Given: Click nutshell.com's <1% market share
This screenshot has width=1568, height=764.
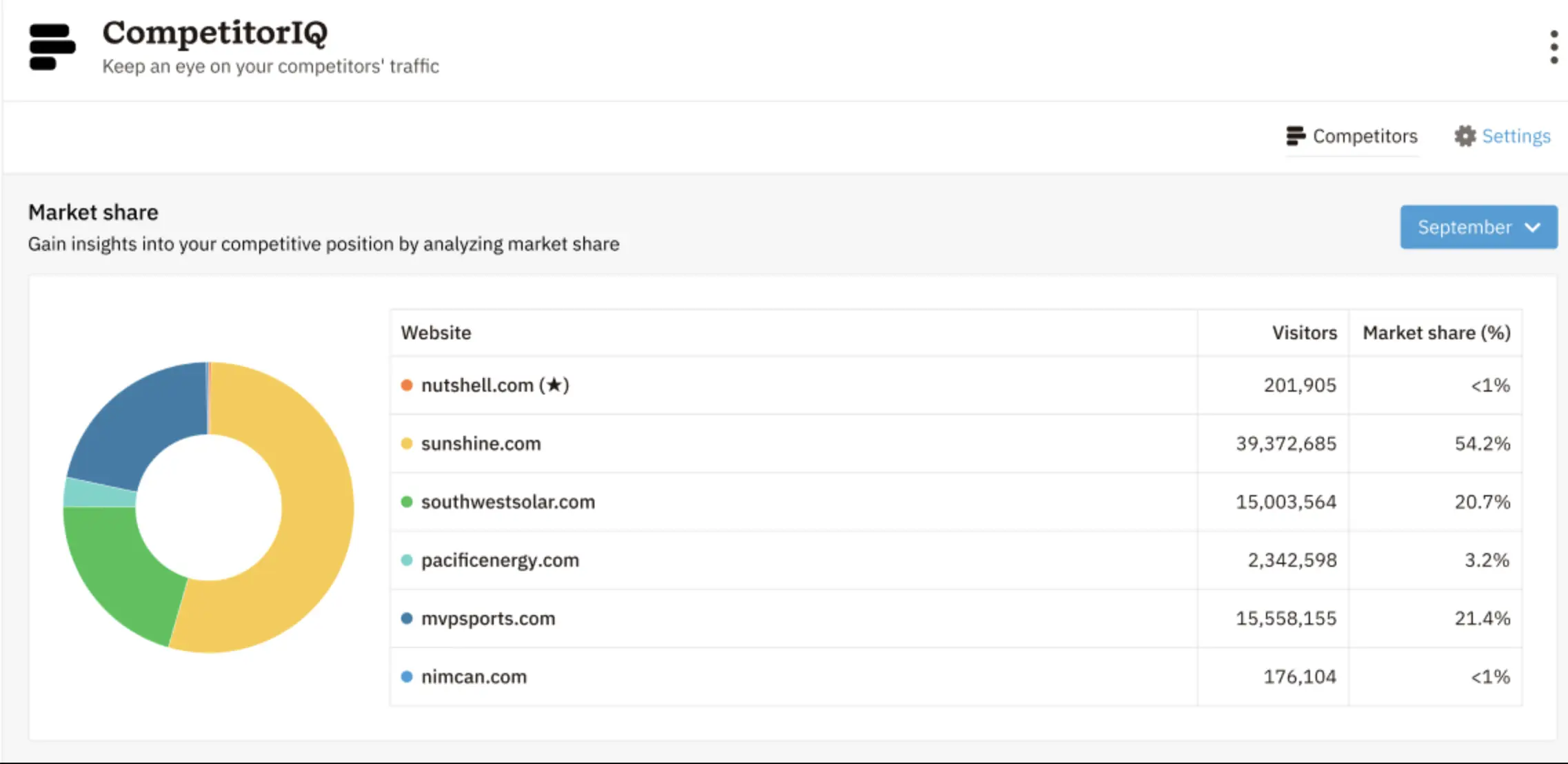Looking at the screenshot, I should tap(1490, 385).
